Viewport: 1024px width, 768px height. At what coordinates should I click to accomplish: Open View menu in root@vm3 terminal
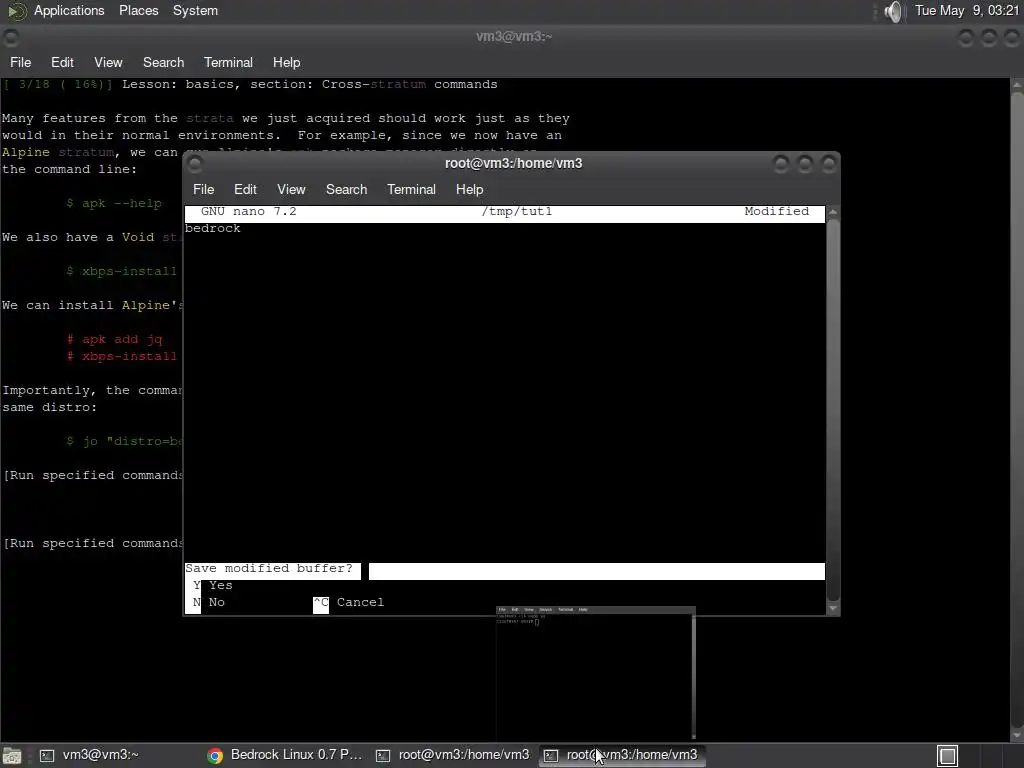291,189
